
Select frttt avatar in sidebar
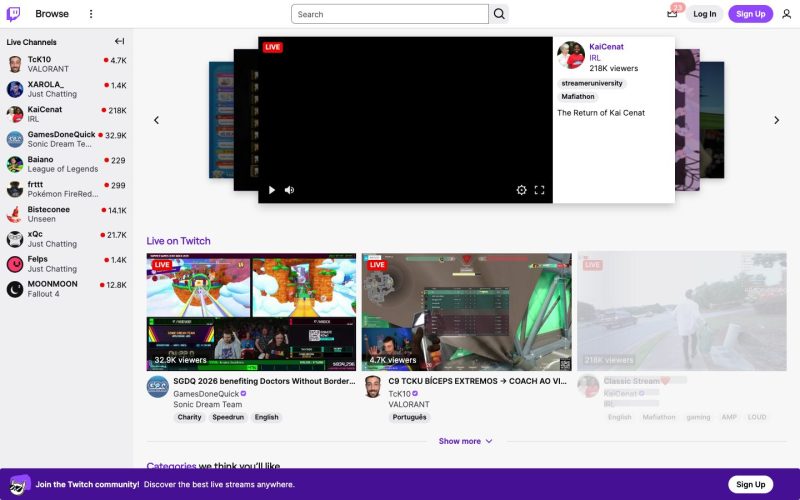15,189
